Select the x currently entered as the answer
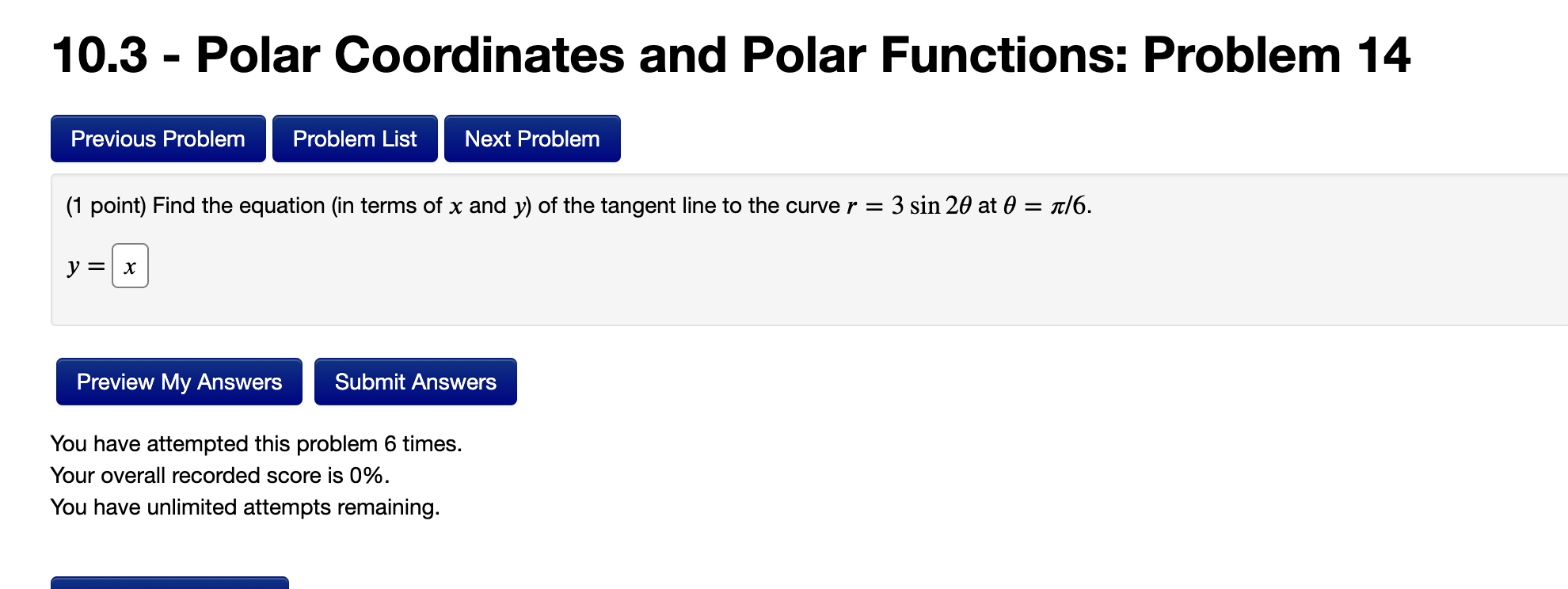The width and height of the screenshot is (1568, 589). [129, 266]
